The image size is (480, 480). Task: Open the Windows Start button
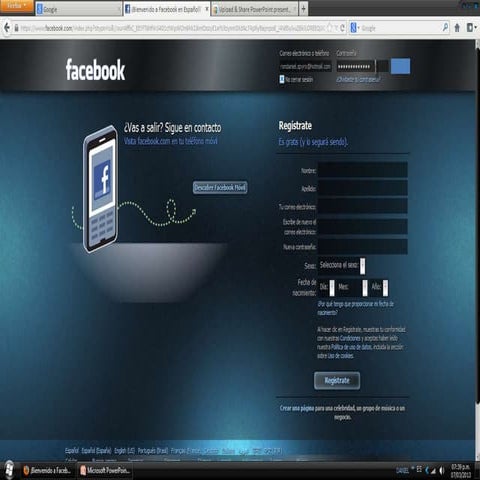tap(9, 470)
